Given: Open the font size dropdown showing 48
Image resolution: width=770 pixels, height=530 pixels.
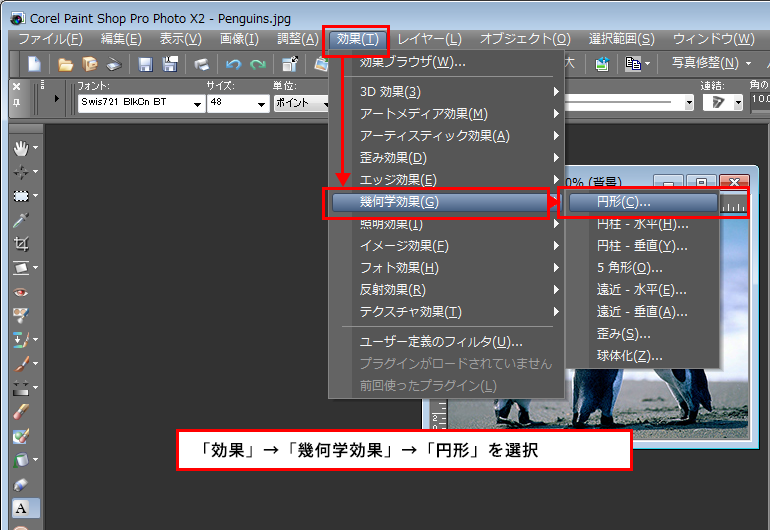Looking at the screenshot, I should pyautogui.click(x=262, y=104).
